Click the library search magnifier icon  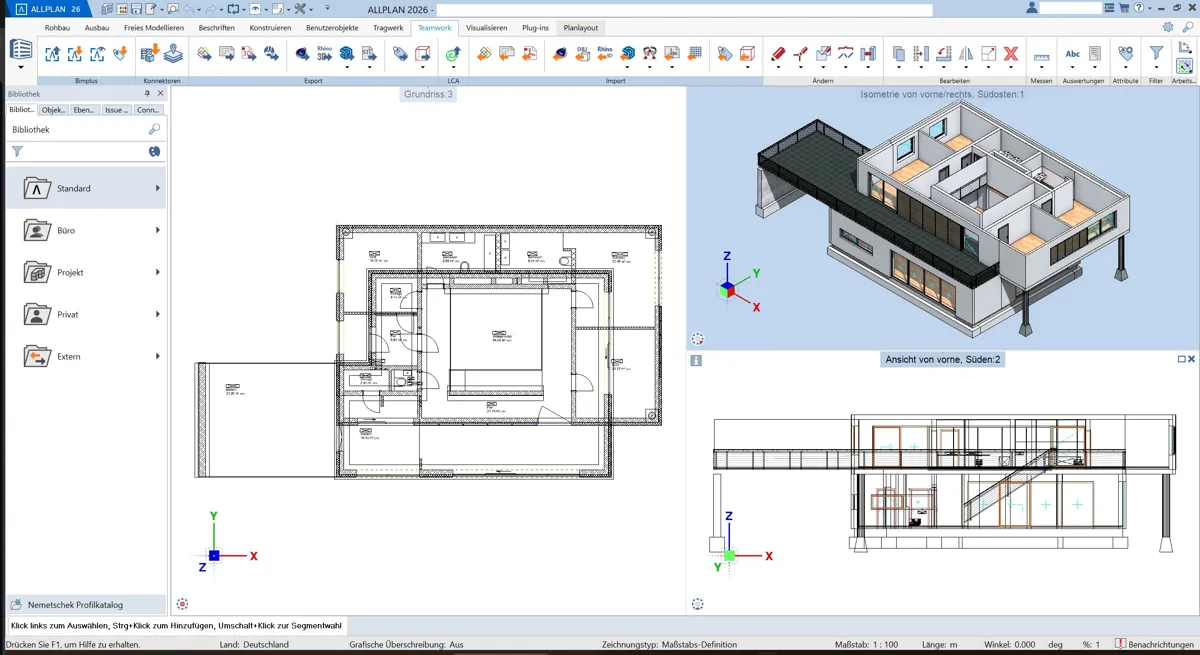pos(154,129)
